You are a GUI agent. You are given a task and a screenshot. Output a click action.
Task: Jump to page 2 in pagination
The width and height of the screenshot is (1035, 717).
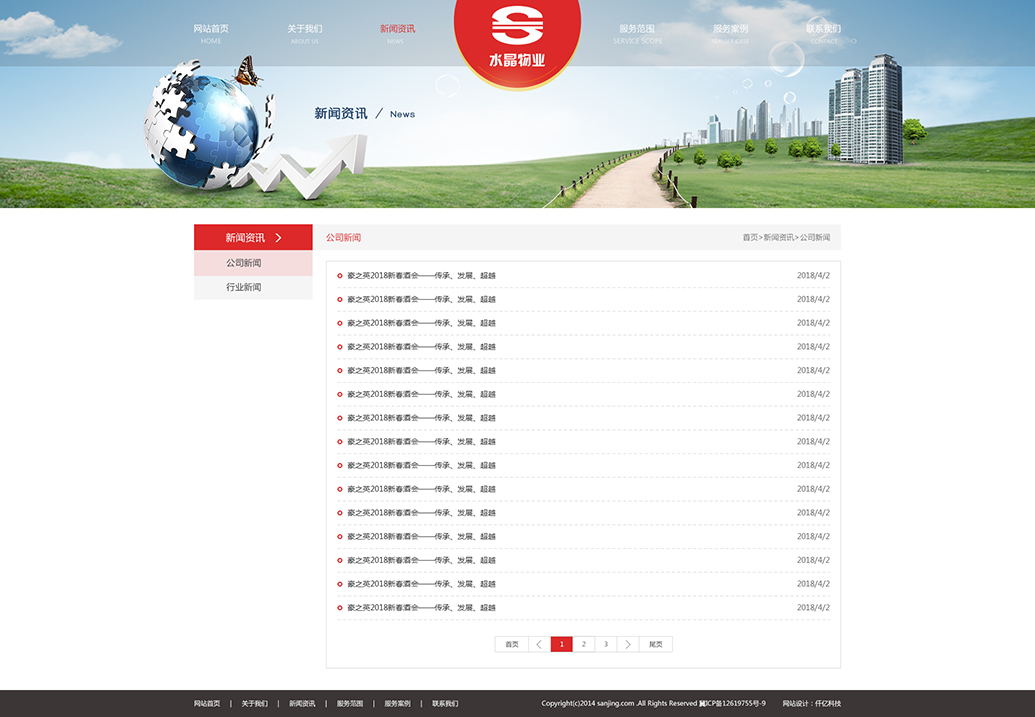(584, 644)
